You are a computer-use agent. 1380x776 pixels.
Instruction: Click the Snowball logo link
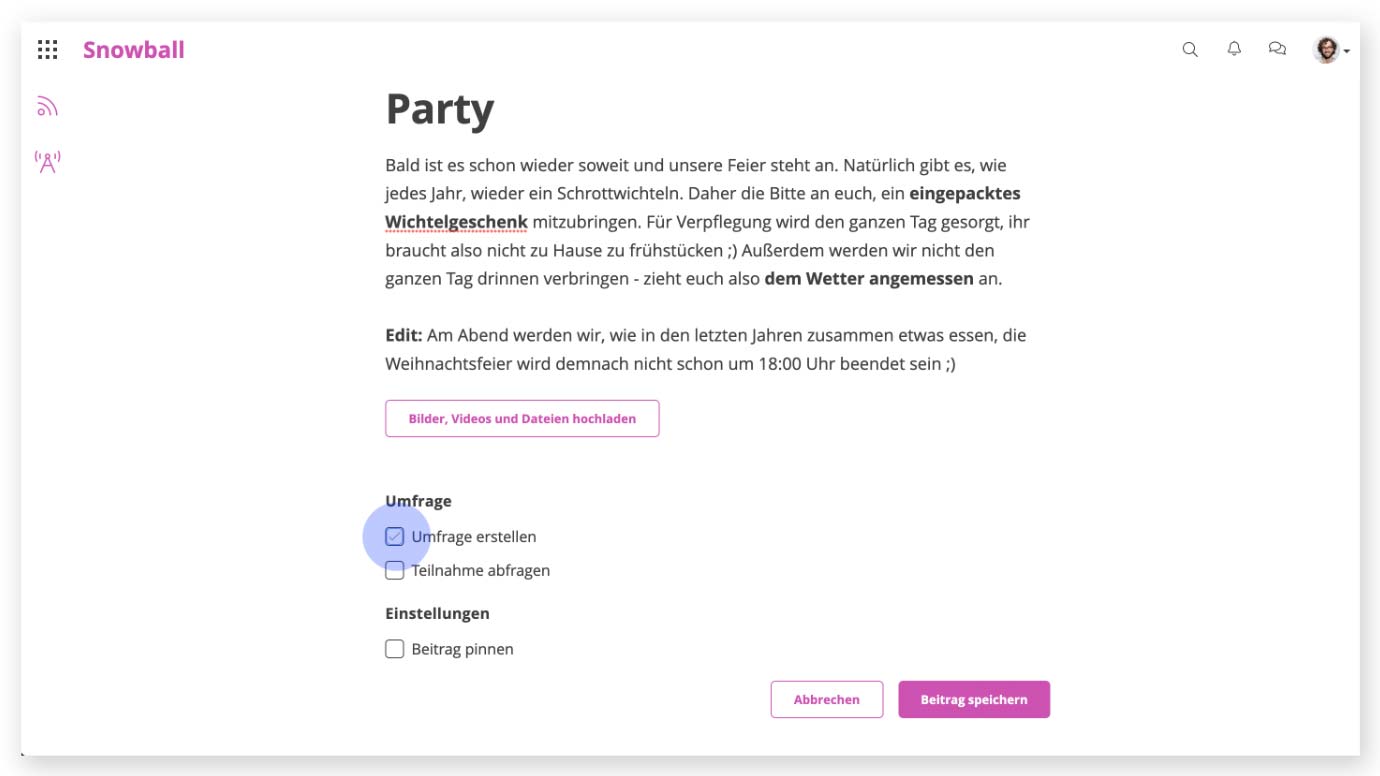pyautogui.click(x=134, y=50)
